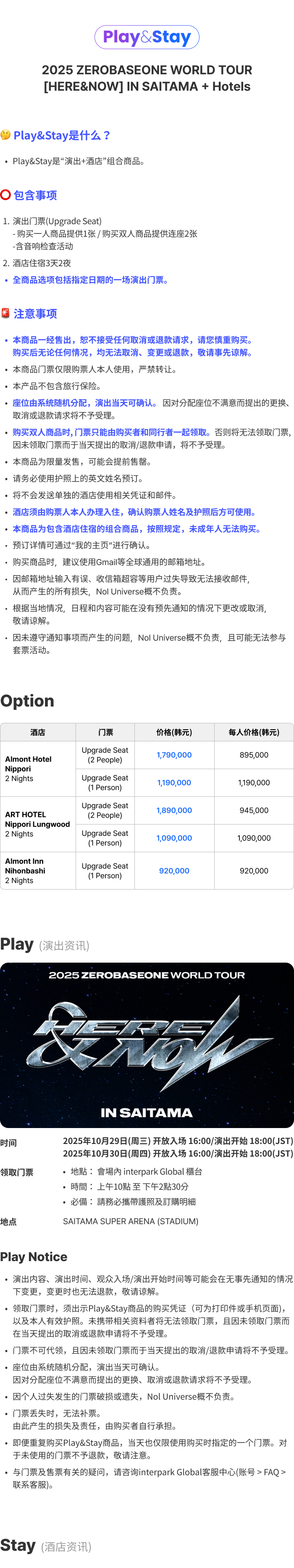The width and height of the screenshot is (294, 1568).
Task: Click the Play Notice heading
Action: tap(34, 1257)
